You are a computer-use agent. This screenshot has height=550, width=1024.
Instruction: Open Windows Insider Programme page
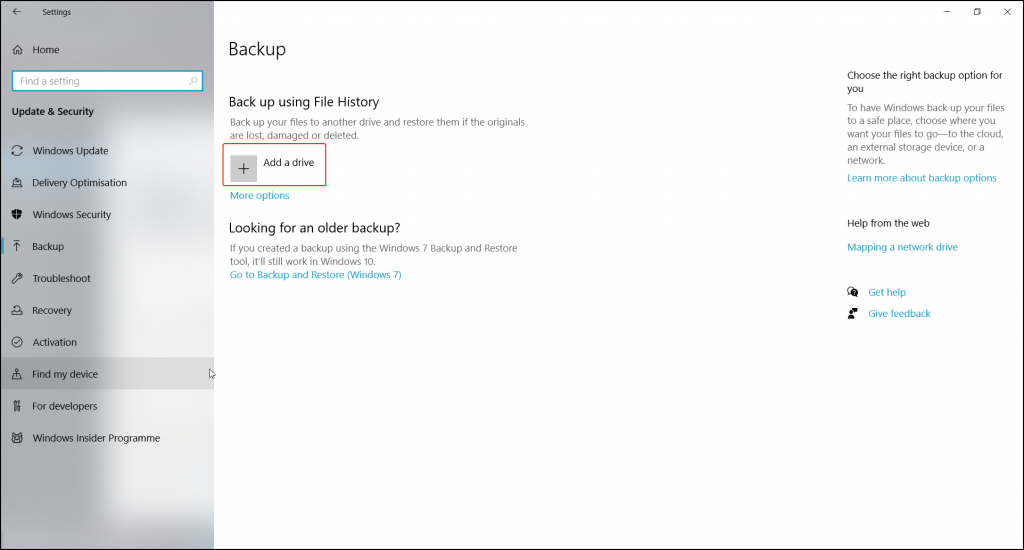coord(96,439)
